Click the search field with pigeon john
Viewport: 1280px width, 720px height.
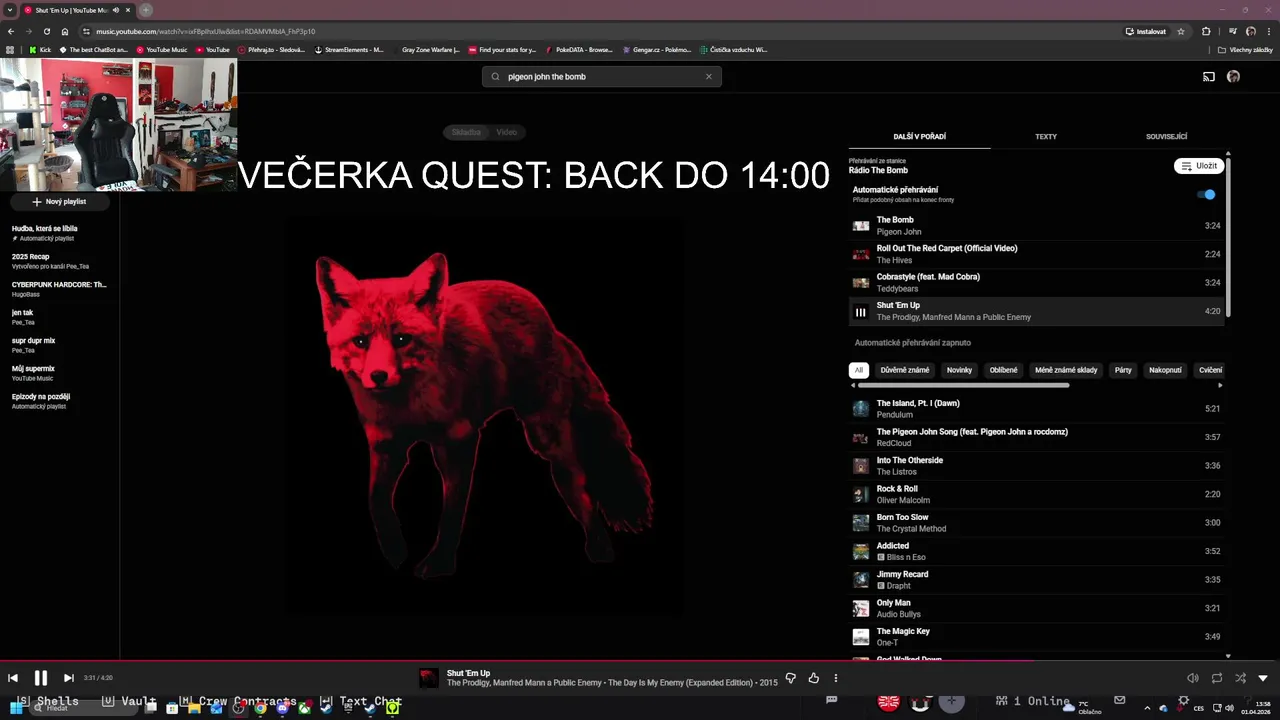coord(602,76)
